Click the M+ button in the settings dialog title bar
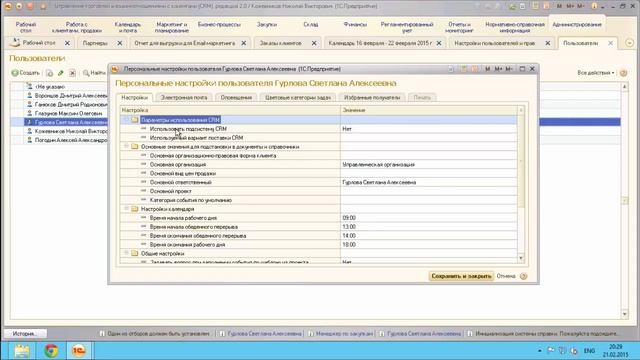The width and height of the screenshot is (640, 360). 498,69
